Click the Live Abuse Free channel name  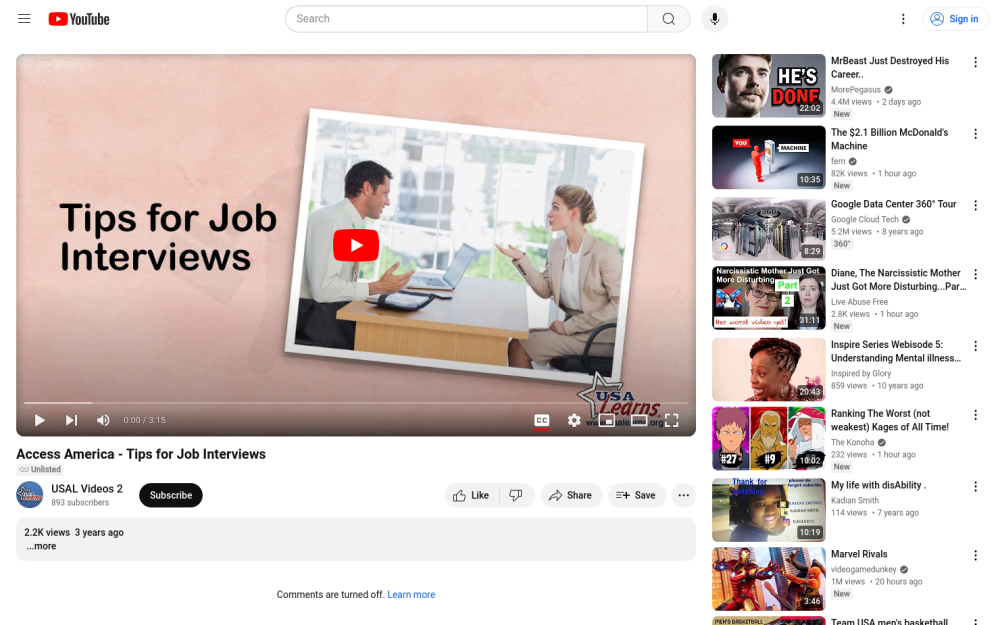pyautogui.click(x=859, y=302)
